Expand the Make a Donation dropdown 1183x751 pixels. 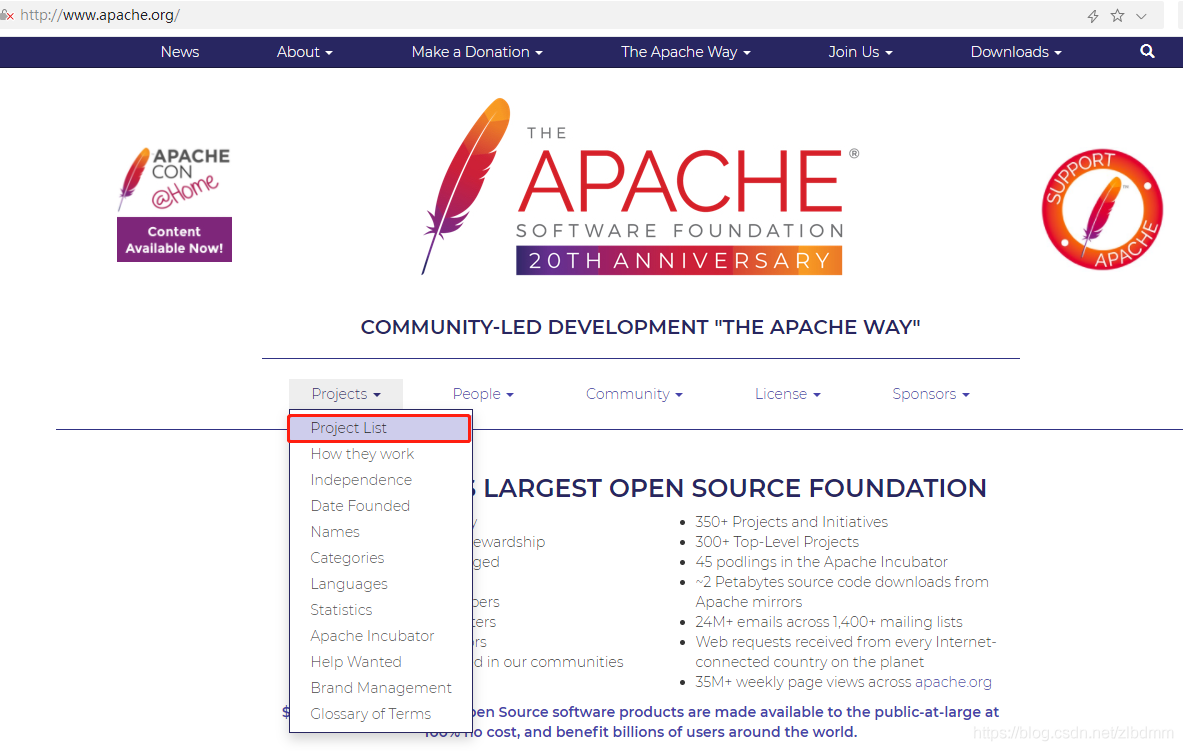pos(477,52)
